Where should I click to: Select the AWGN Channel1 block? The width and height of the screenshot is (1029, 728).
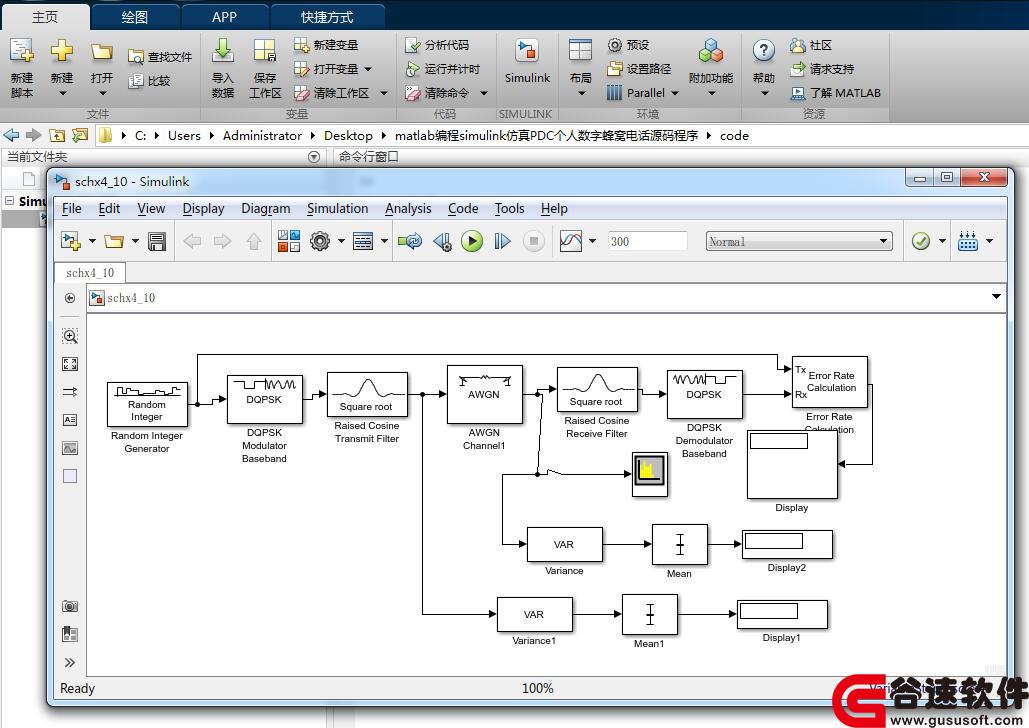pos(484,394)
